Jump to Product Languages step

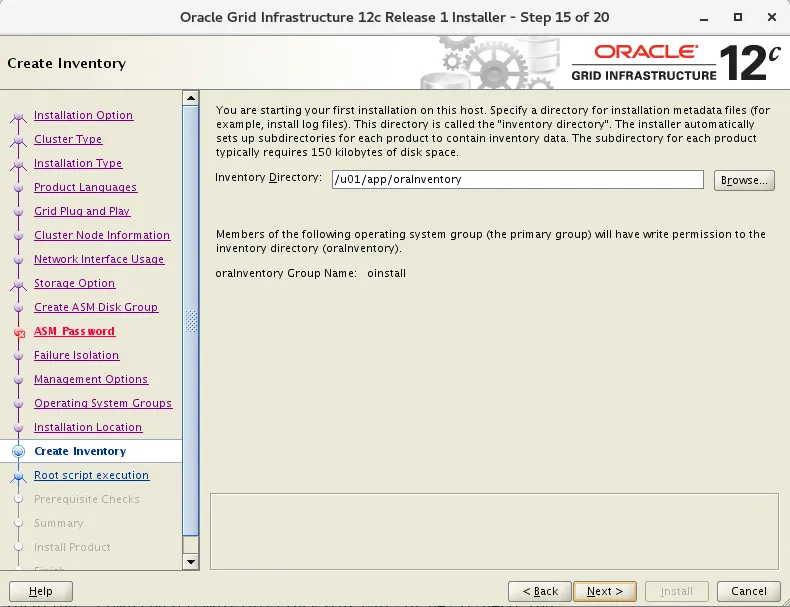(x=85, y=187)
